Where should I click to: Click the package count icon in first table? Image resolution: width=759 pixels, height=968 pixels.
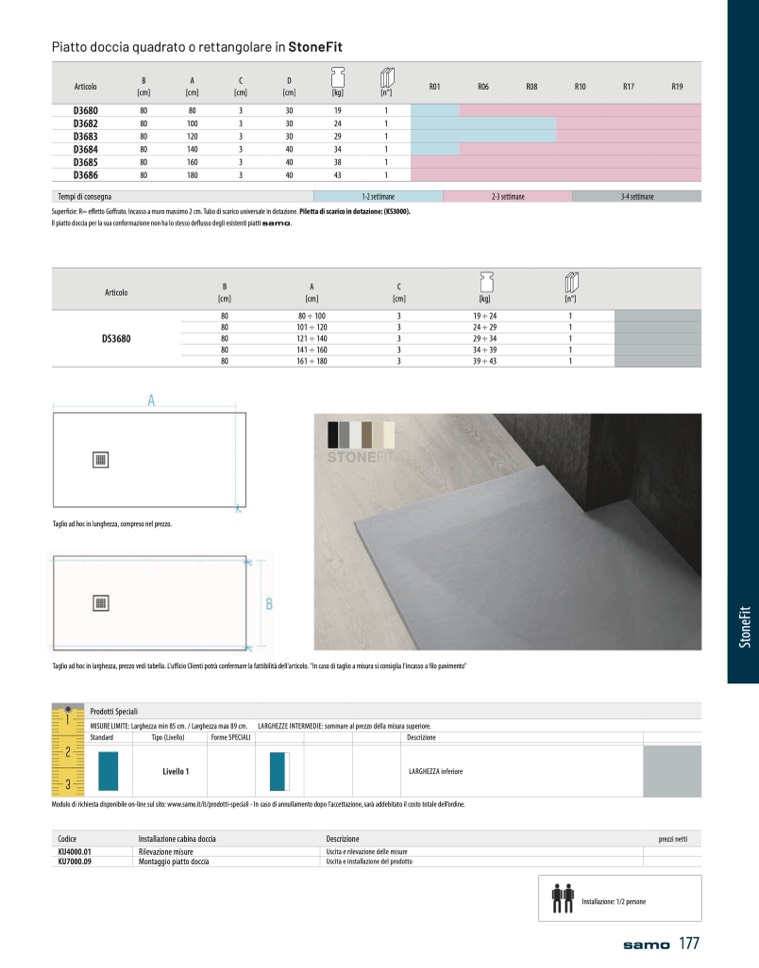click(x=386, y=78)
